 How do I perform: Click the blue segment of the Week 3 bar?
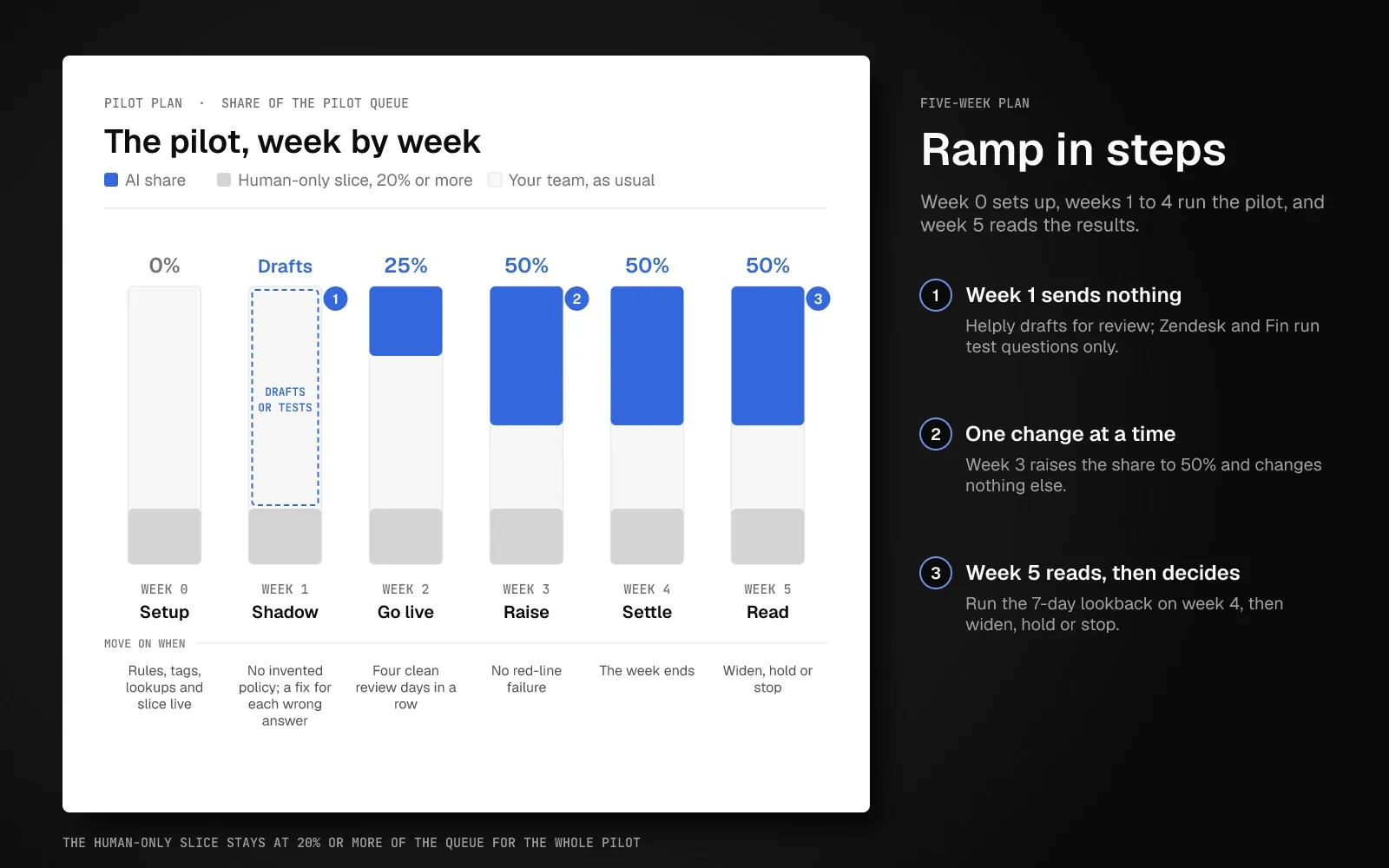[x=526, y=356]
